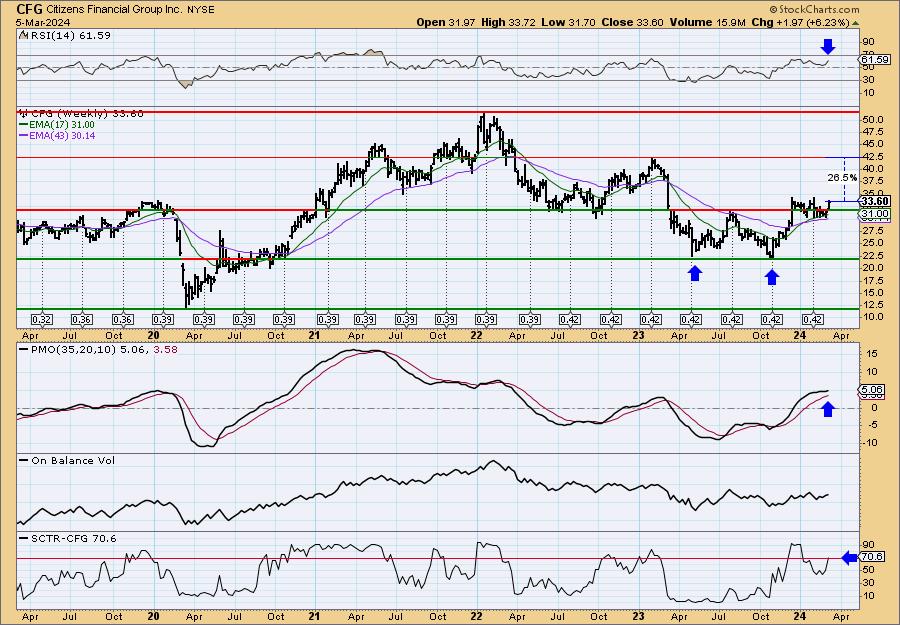Click the 0.32 dividend marker
This screenshot has width=900, height=625.
[42, 320]
